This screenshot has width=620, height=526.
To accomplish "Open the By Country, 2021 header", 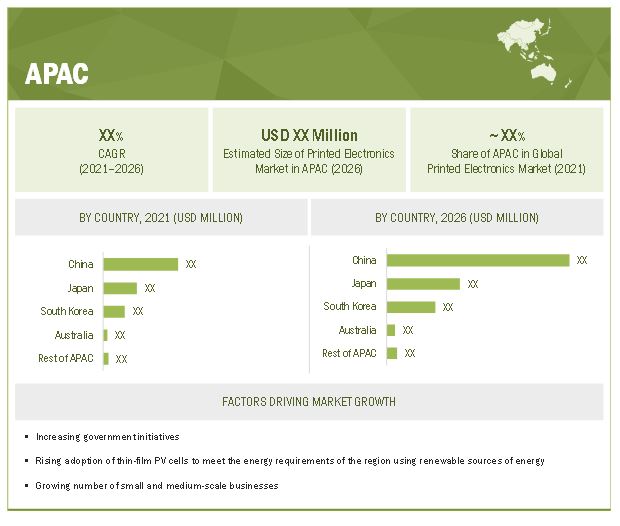I will coord(160,217).
